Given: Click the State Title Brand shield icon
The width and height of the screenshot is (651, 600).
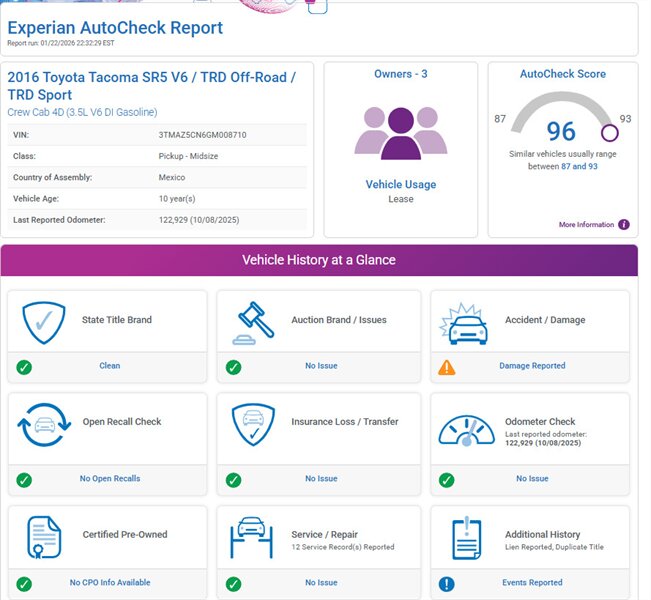Looking at the screenshot, I should point(44,322).
